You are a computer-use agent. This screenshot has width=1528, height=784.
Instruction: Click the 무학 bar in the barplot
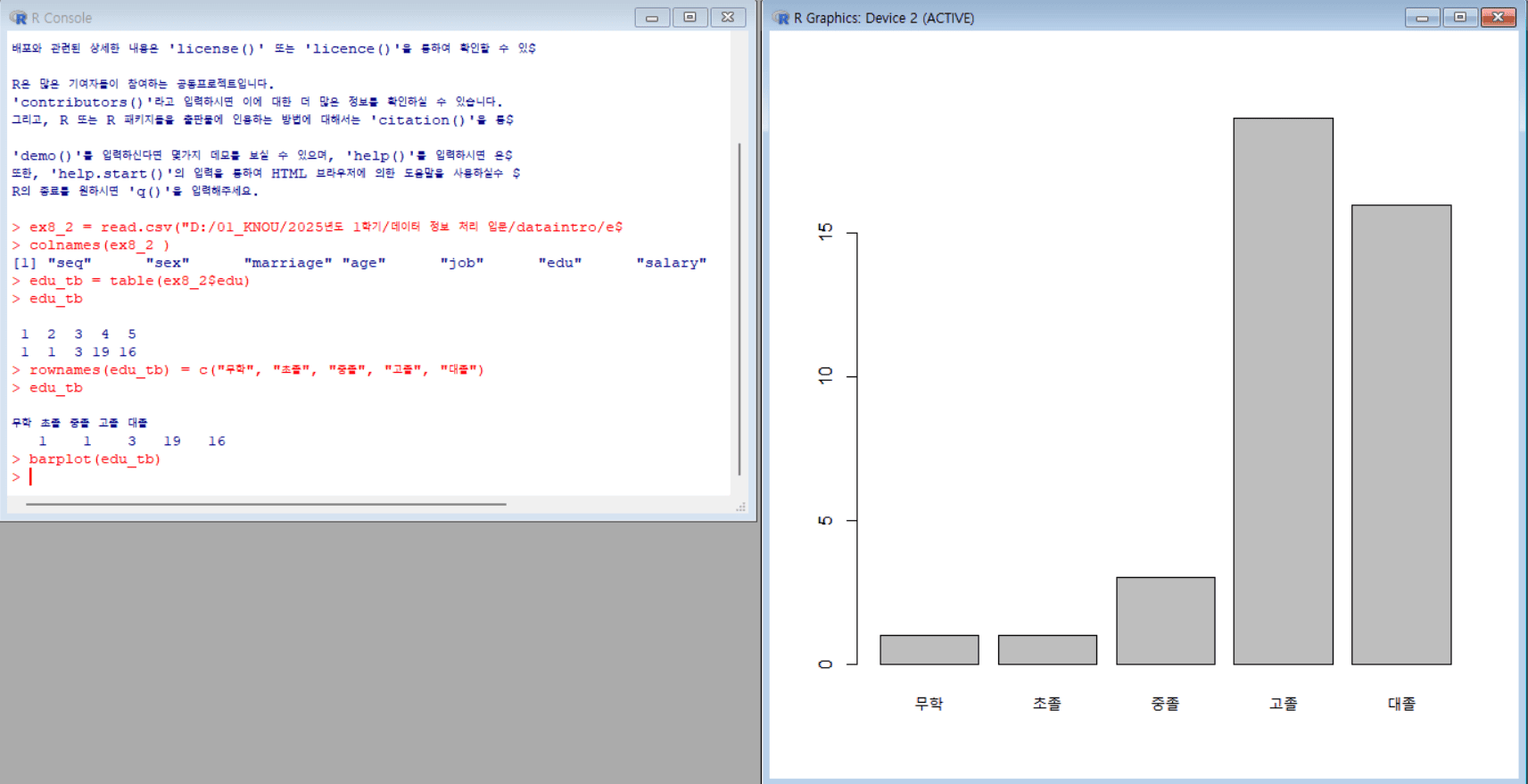pyautogui.click(x=929, y=649)
